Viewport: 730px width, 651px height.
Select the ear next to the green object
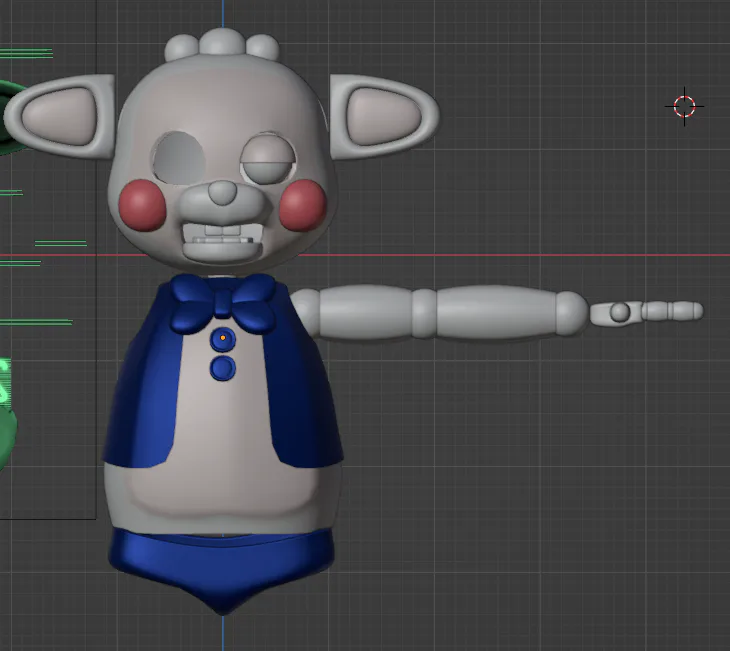point(60,116)
